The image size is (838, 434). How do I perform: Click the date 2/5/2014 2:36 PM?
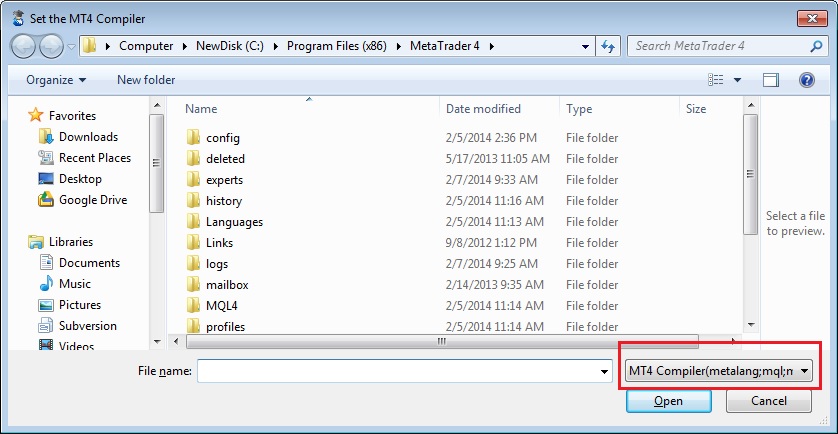coord(491,138)
